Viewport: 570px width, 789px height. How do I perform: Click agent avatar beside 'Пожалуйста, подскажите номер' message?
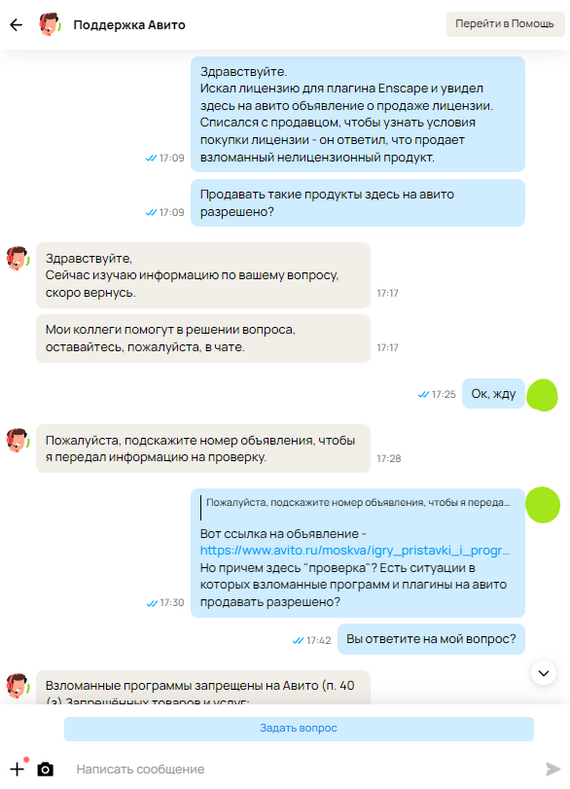pyautogui.click(x=18, y=440)
